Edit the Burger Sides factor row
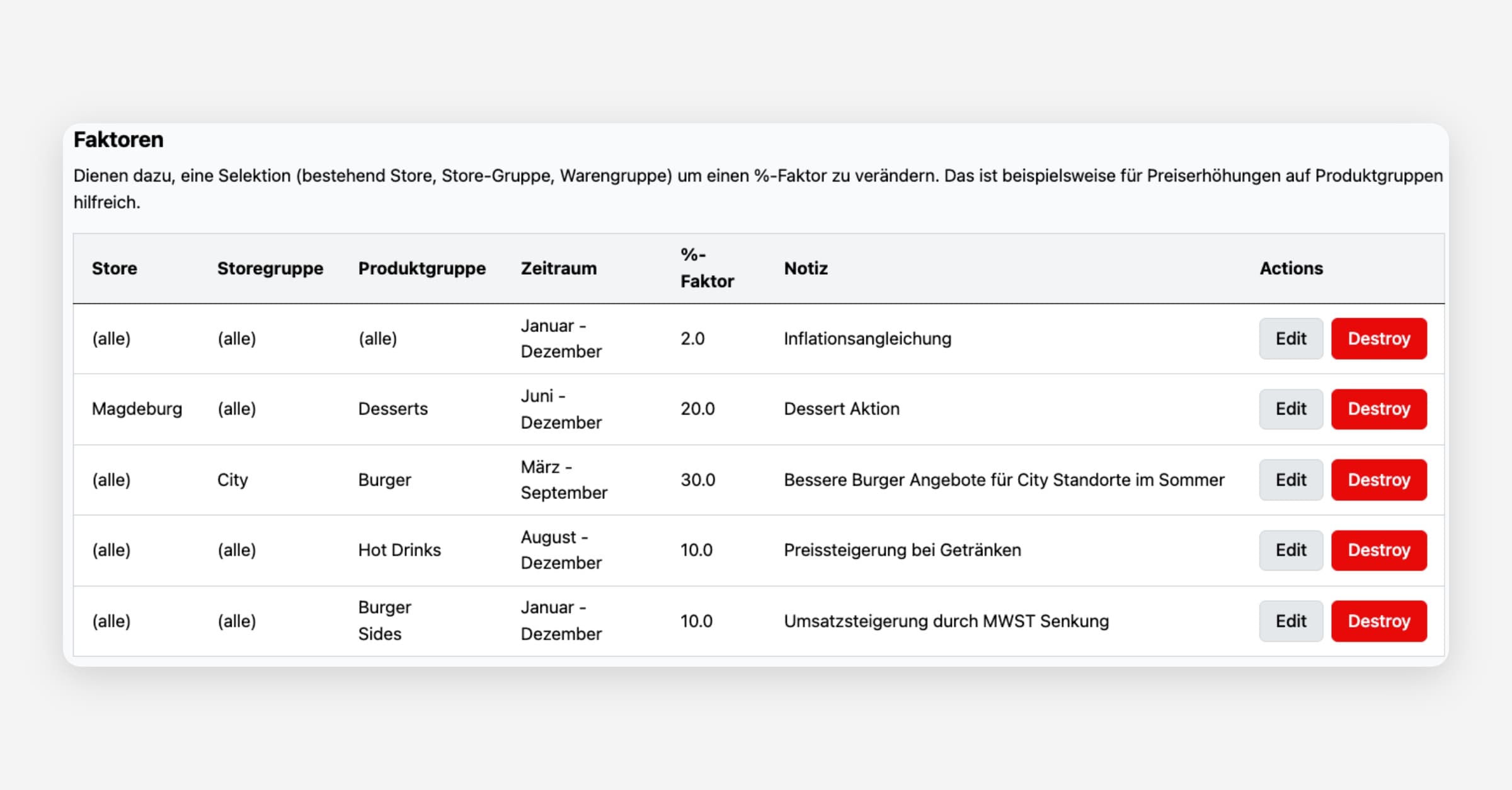Viewport: 1512px width, 790px height. pyautogui.click(x=1291, y=621)
